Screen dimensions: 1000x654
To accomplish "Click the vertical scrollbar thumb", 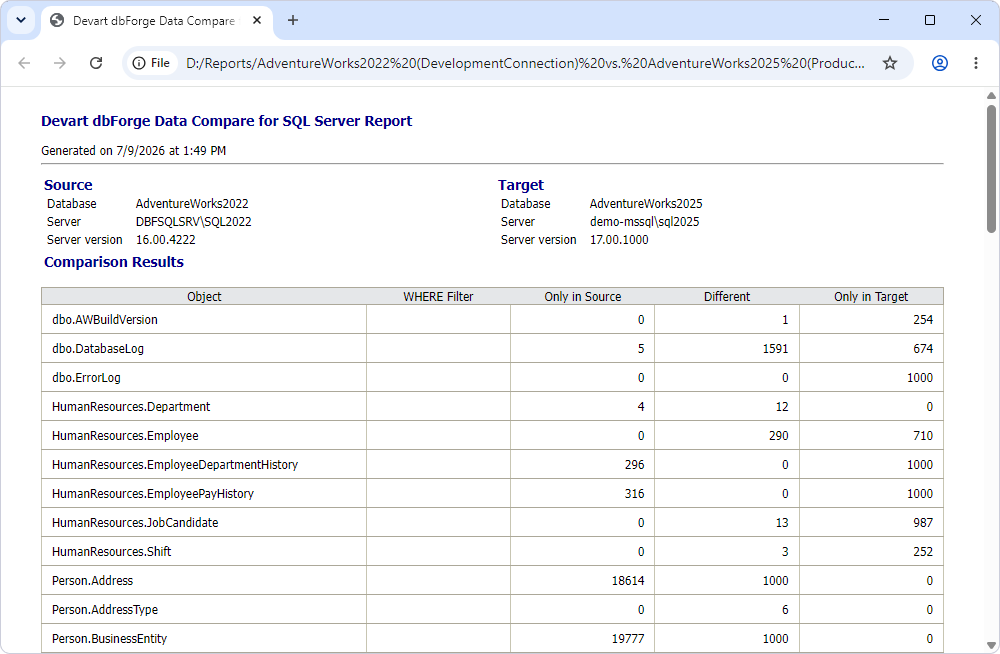I will tap(991, 169).
